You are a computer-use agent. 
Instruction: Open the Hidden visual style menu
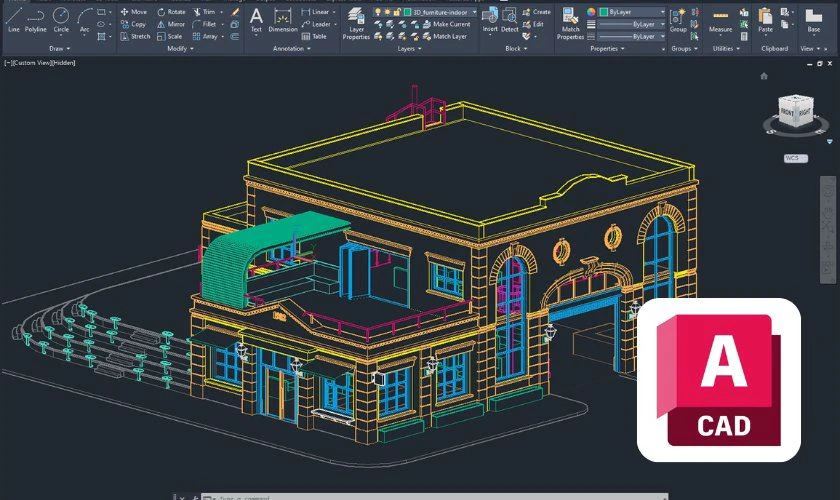pyautogui.click(x=64, y=63)
